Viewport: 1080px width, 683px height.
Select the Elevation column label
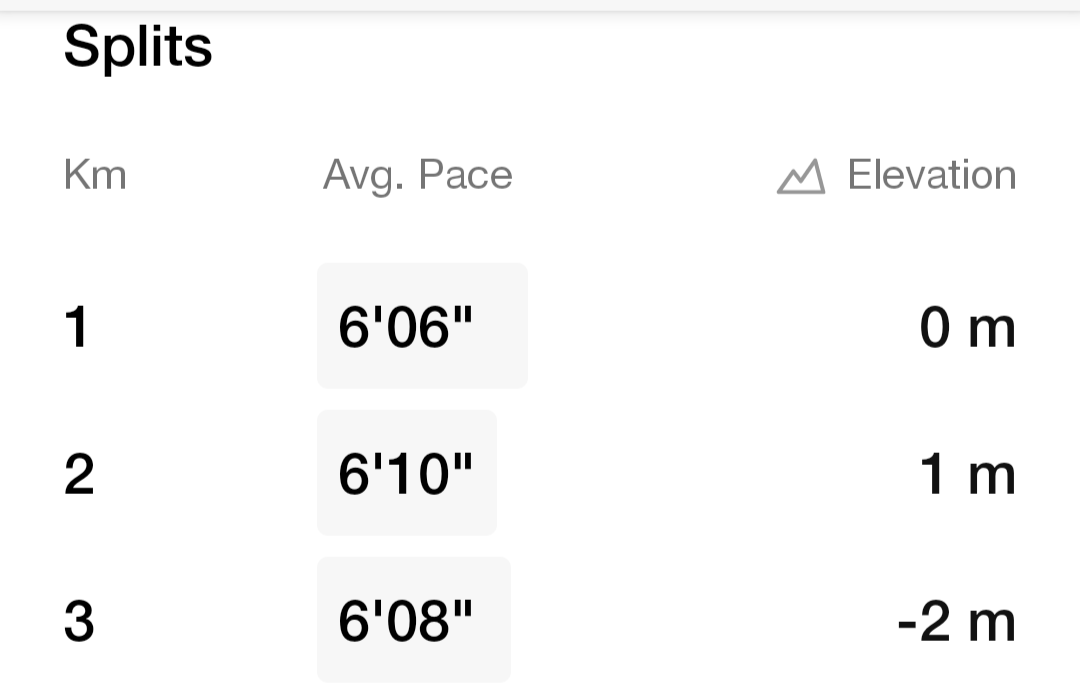[x=932, y=175]
